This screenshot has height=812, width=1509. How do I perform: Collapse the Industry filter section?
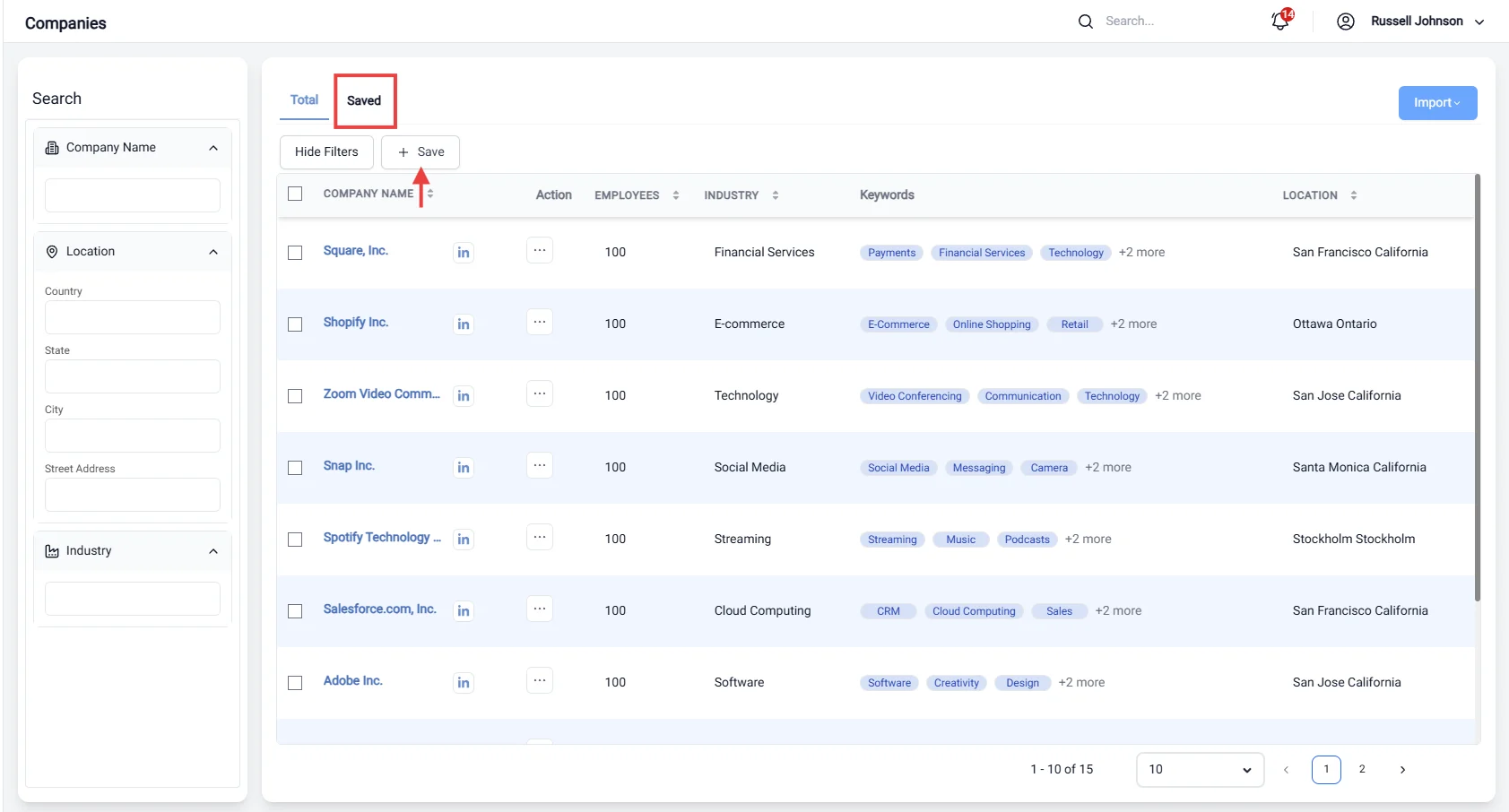[x=213, y=551]
